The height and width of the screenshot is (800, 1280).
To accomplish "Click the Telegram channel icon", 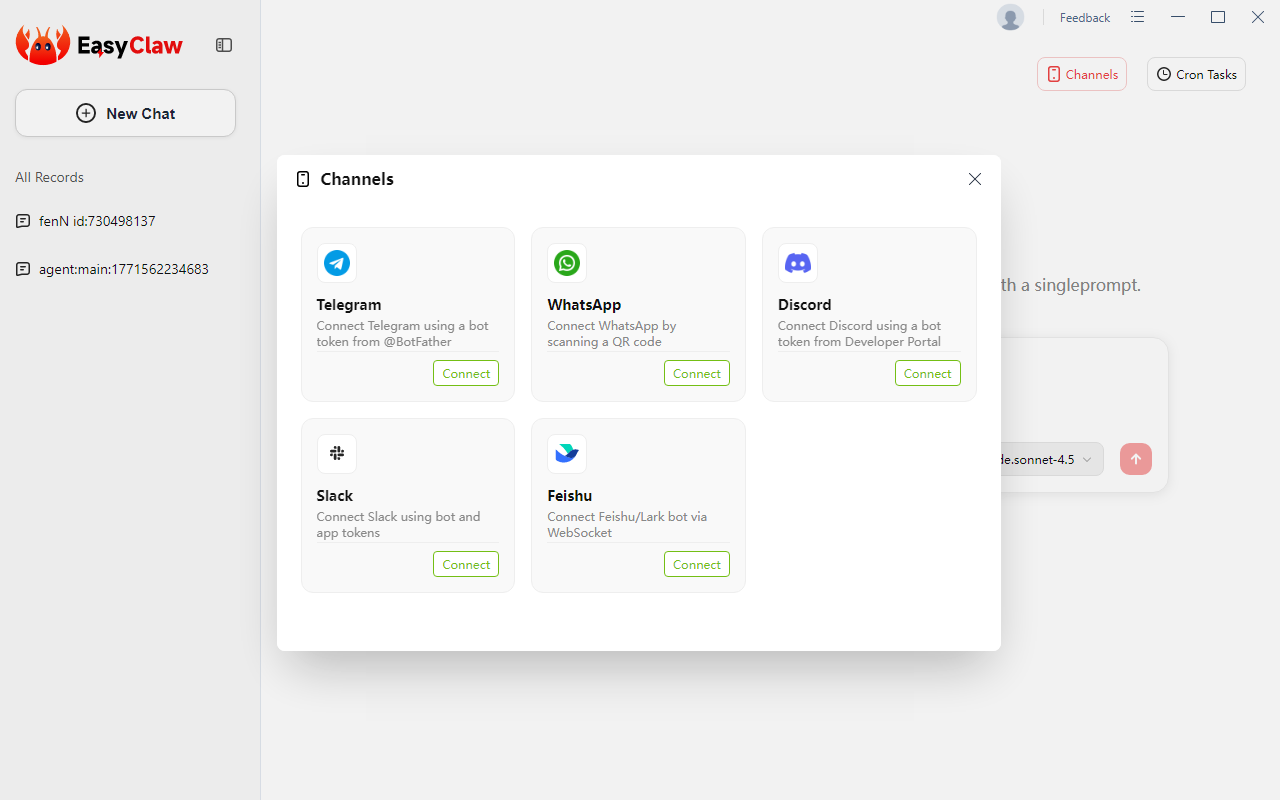I will 337,263.
